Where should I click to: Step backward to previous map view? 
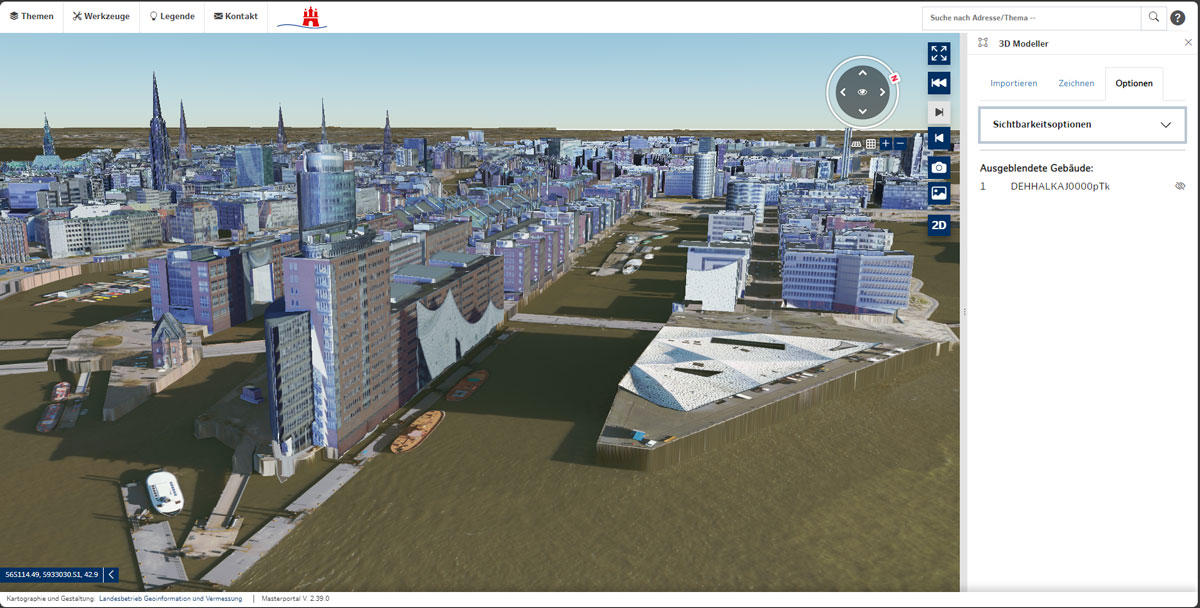[x=938, y=138]
